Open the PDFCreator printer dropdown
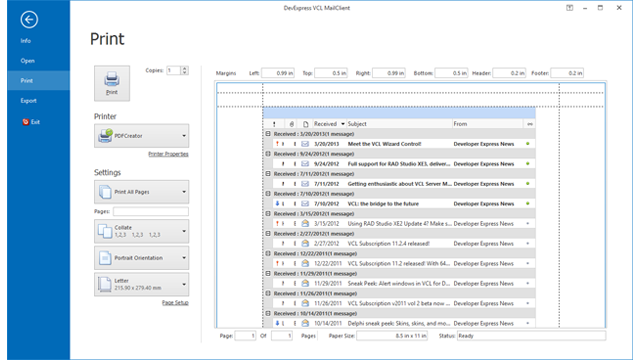This screenshot has height=360, width=640. coord(142,136)
